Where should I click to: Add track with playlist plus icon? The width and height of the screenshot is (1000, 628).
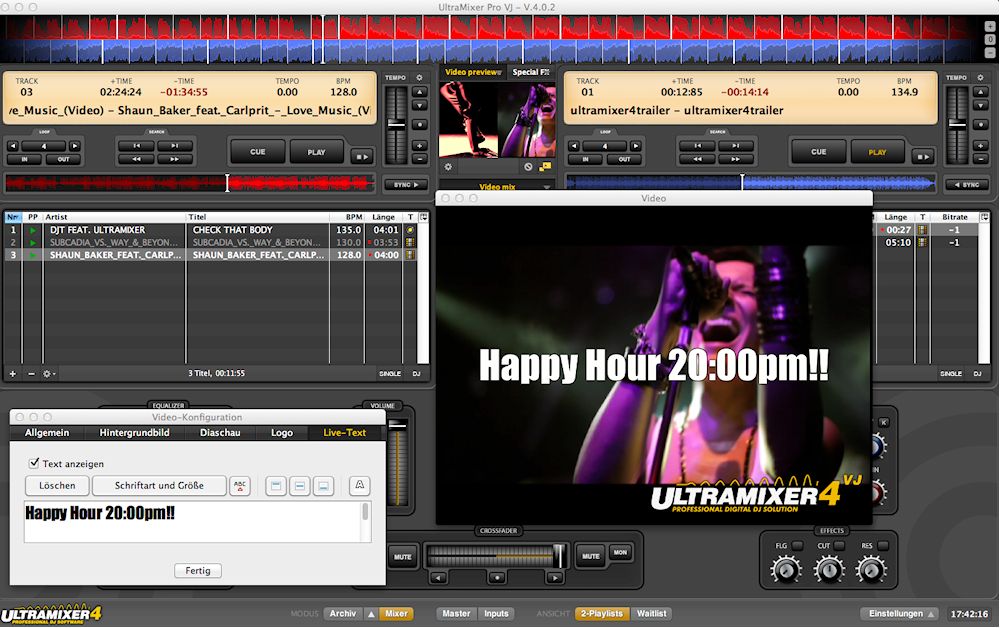pyautogui.click(x=13, y=374)
